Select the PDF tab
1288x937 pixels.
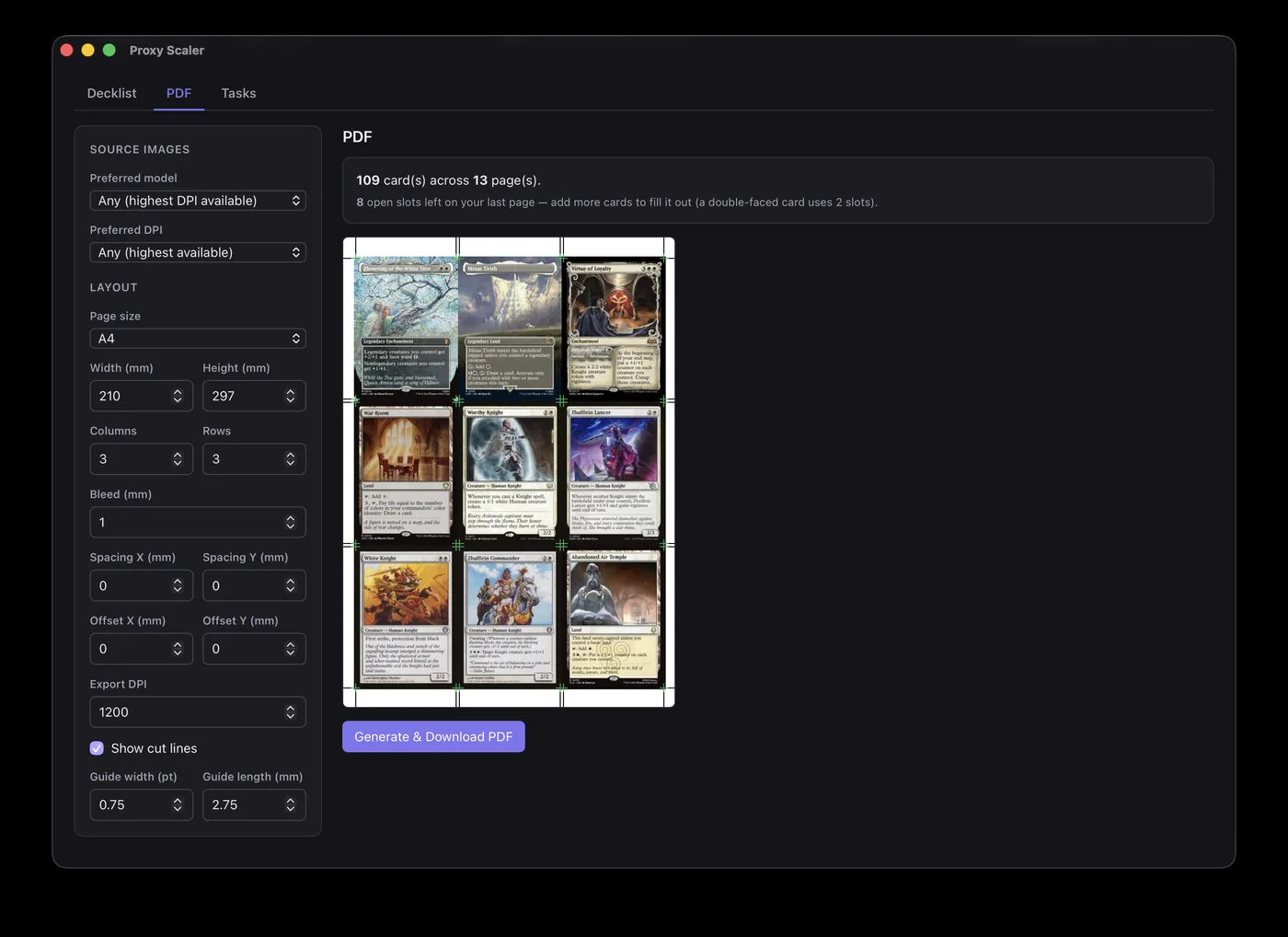[178, 93]
